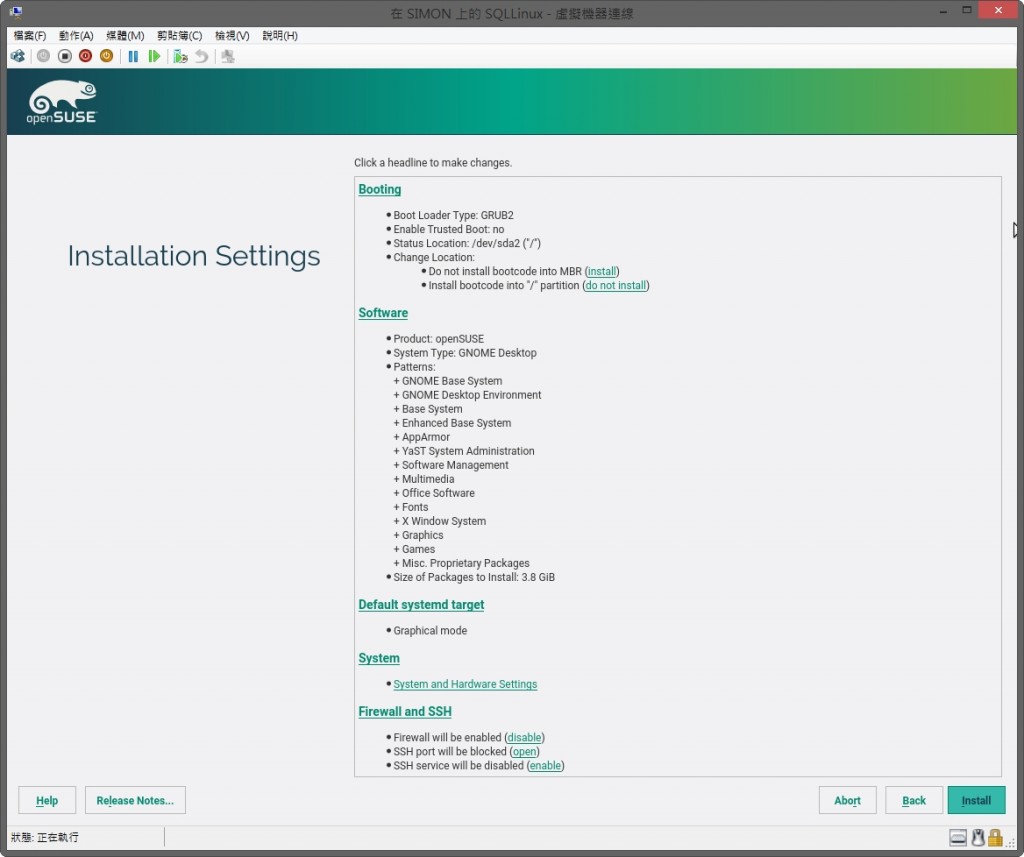Click '+ X Window System' pattern
Image resolution: width=1024 pixels, height=857 pixels.
pyautogui.click(x=440, y=521)
